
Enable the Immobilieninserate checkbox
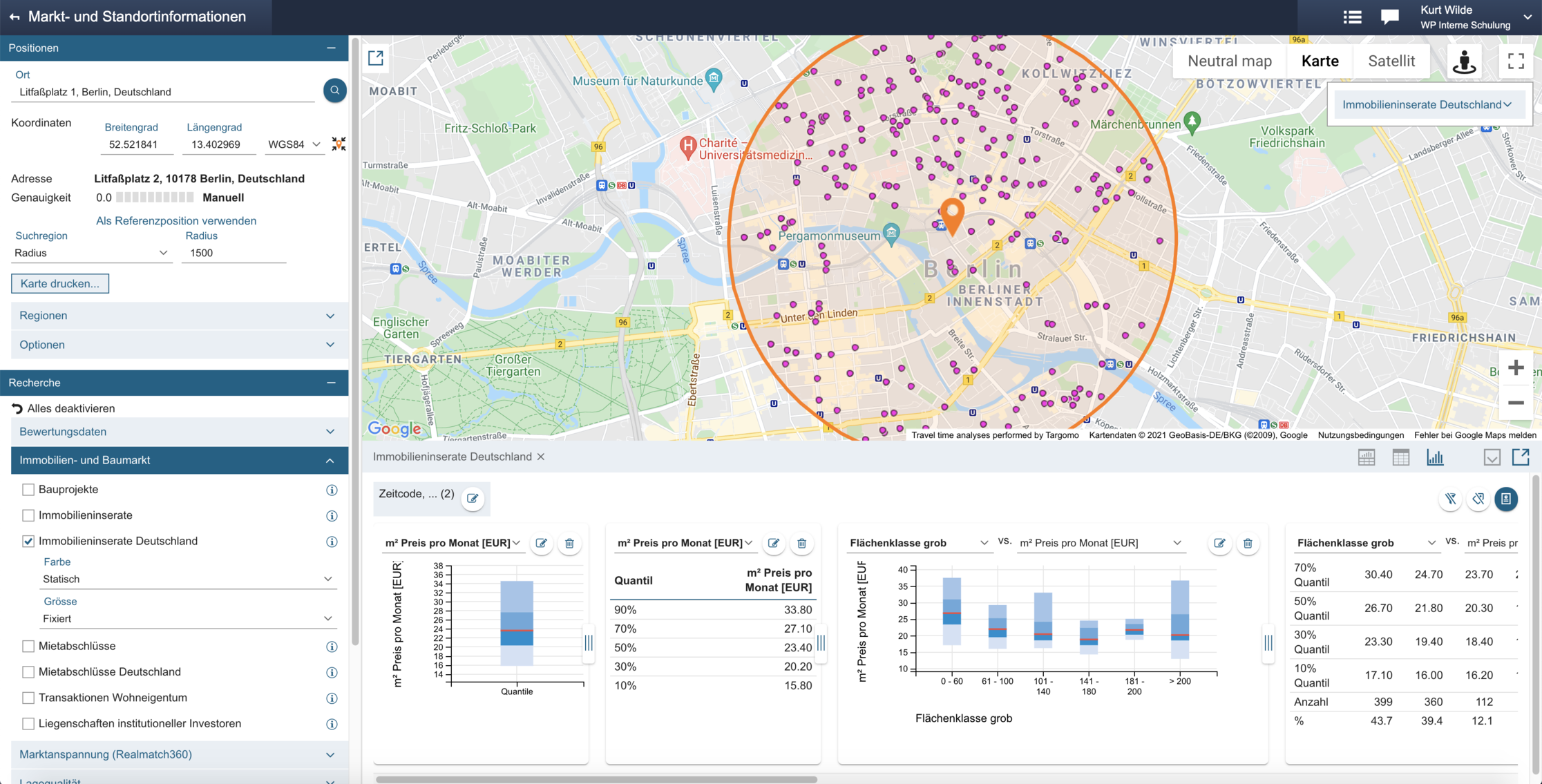(28, 515)
